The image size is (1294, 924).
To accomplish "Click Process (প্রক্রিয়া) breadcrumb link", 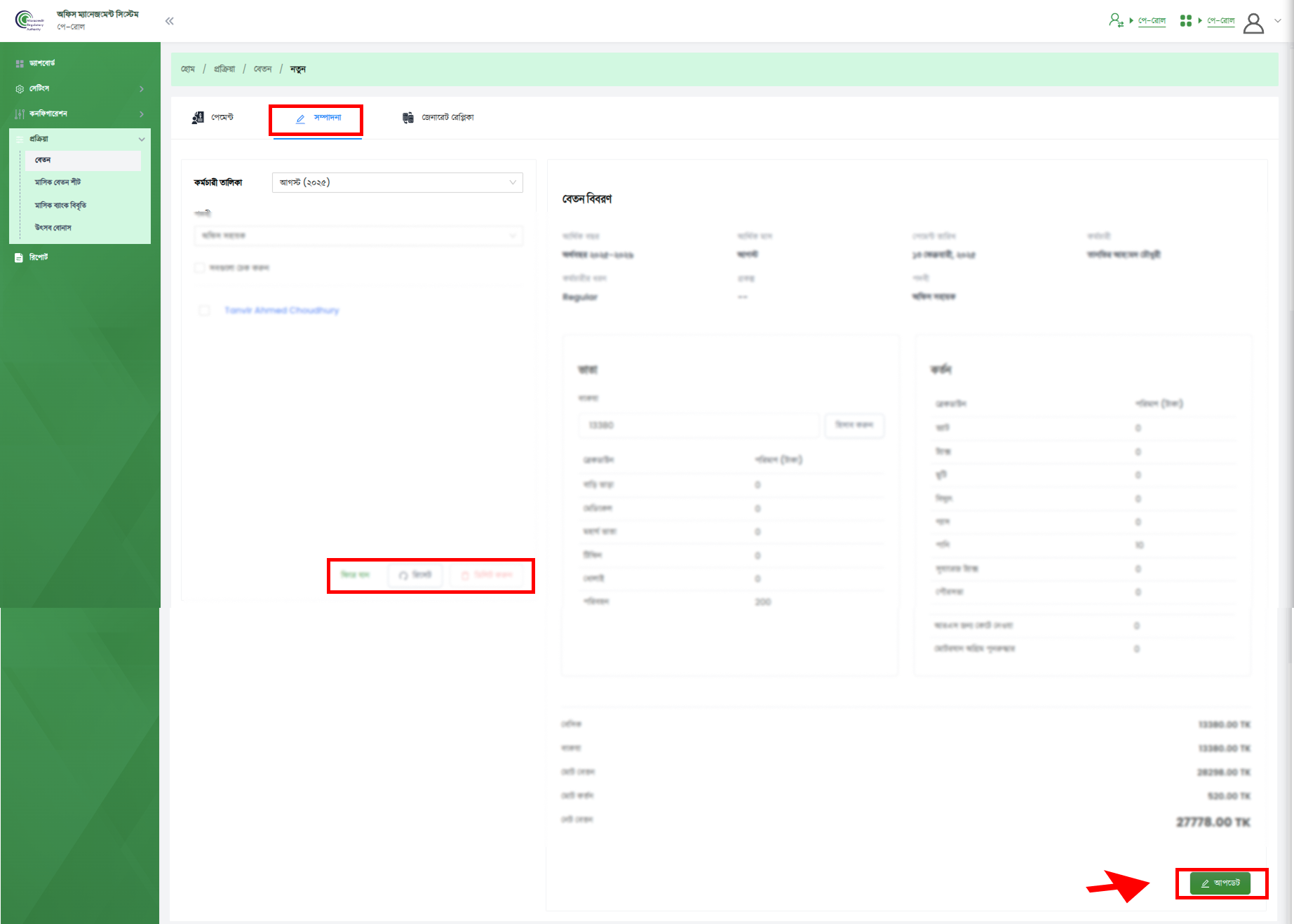I will pyautogui.click(x=224, y=69).
